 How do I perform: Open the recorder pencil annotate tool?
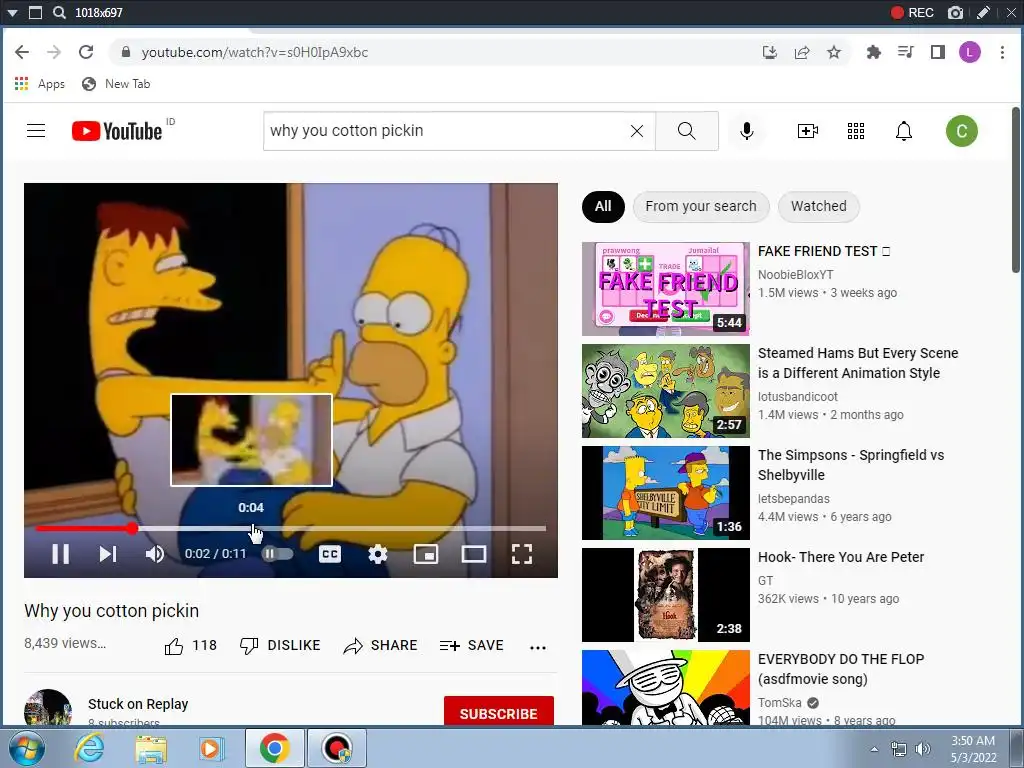tap(983, 12)
